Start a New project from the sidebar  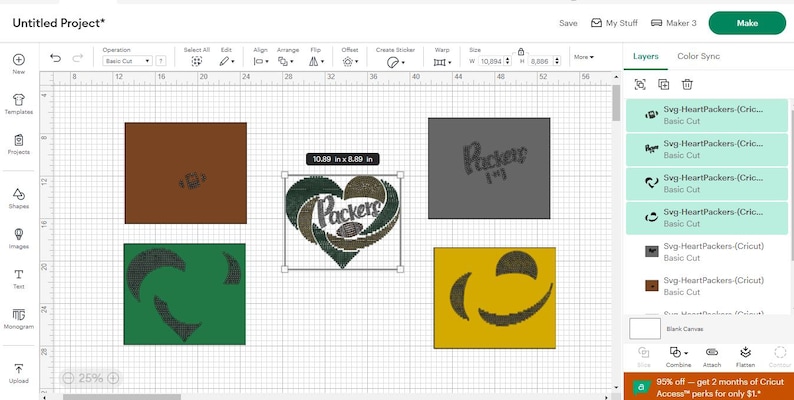coord(19,64)
